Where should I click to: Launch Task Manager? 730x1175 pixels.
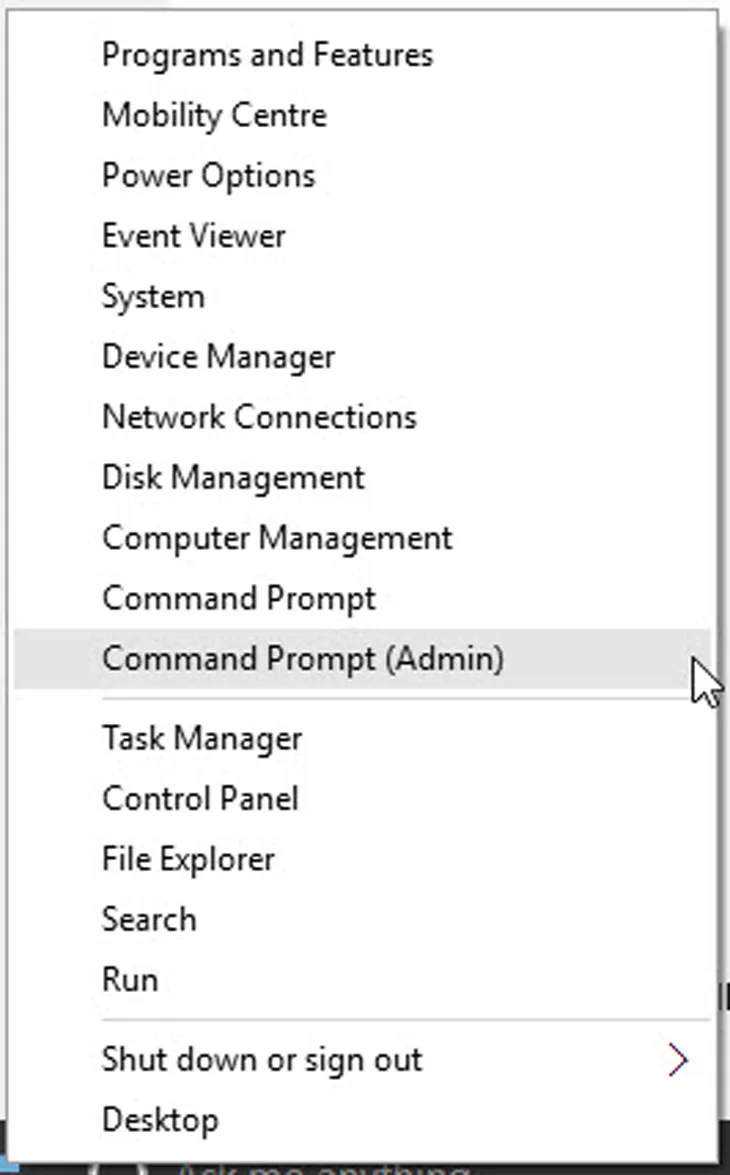pyautogui.click(x=202, y=738)
